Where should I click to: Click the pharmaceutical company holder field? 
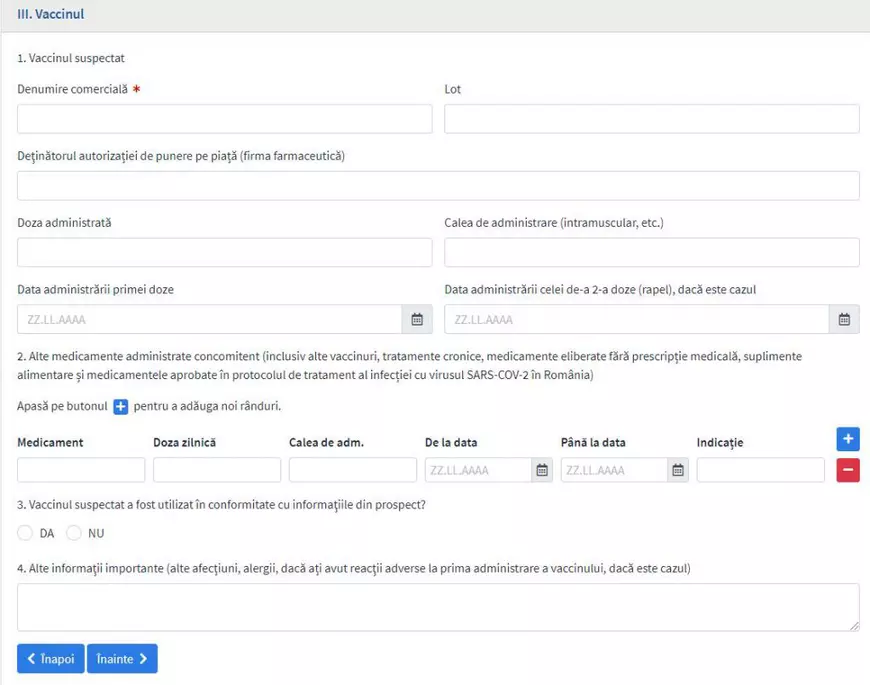tap(438, 186)
